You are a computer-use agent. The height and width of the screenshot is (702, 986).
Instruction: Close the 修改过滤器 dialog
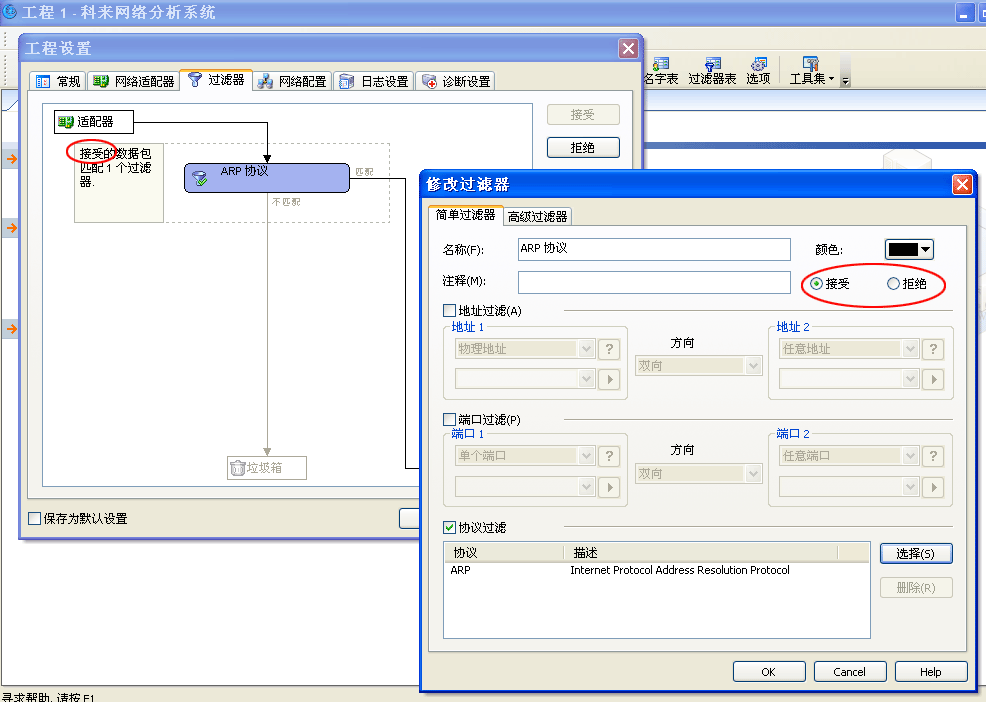(962, 184)
